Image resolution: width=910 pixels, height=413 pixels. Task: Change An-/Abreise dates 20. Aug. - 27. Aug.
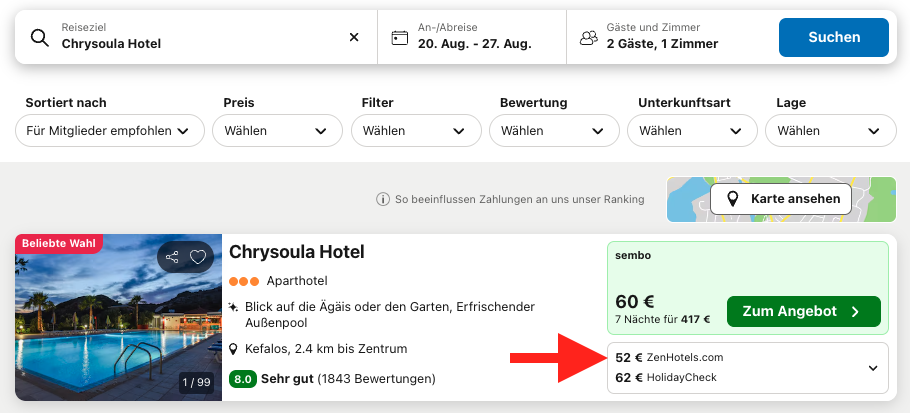click(x=472, y=37)
